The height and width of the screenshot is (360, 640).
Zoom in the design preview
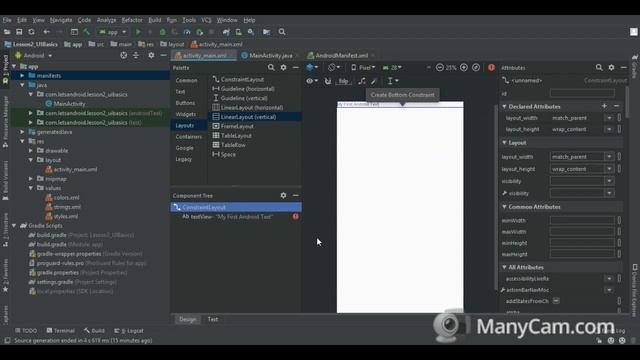(x=464, y=67)
